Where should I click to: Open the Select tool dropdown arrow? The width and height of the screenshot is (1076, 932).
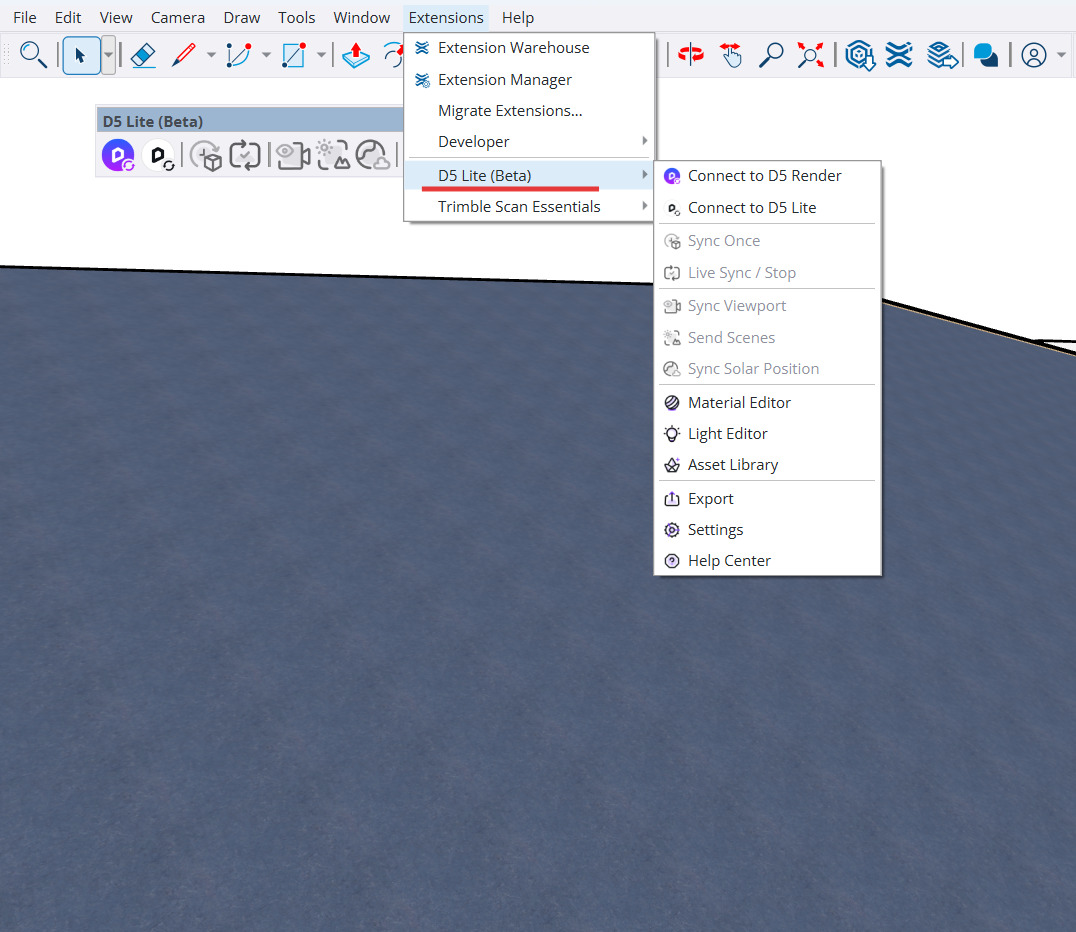pos(108,55)
